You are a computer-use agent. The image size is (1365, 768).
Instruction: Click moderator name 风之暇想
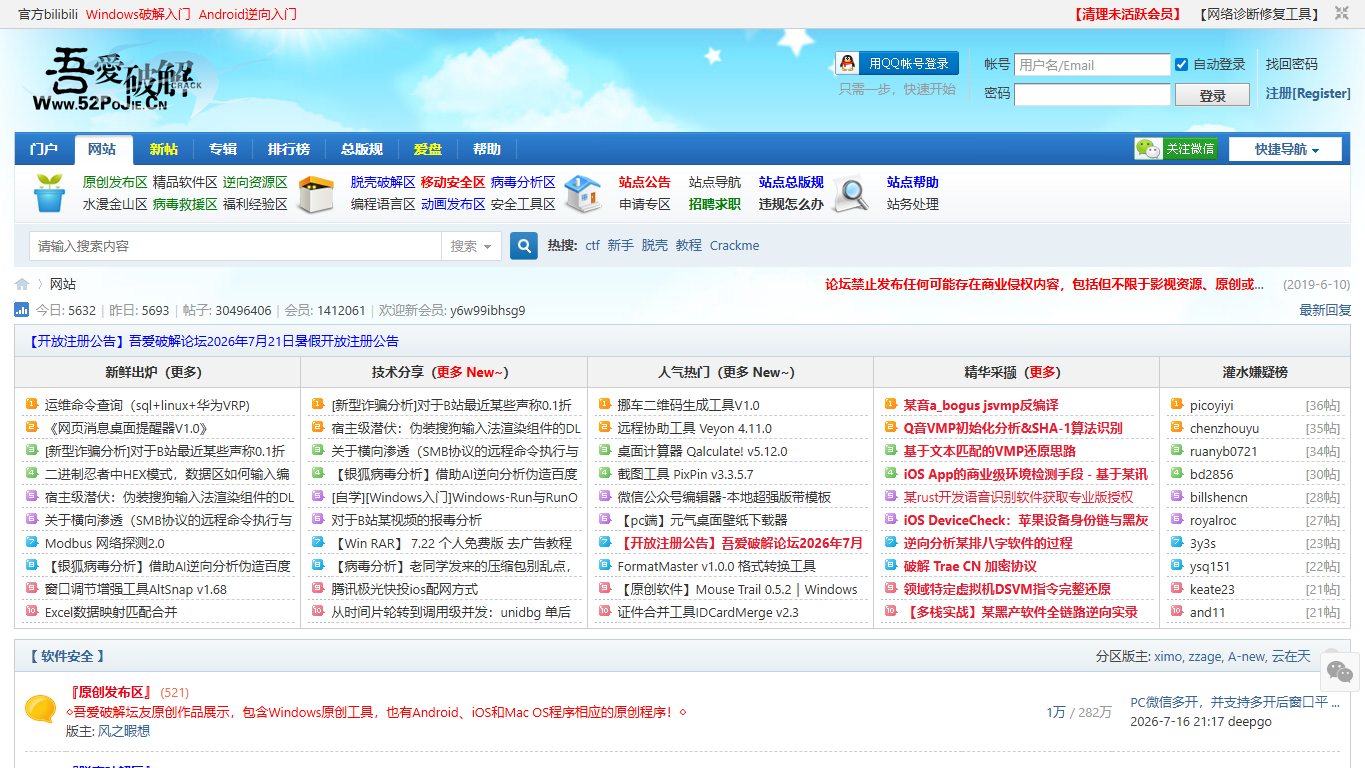(123, 731)
